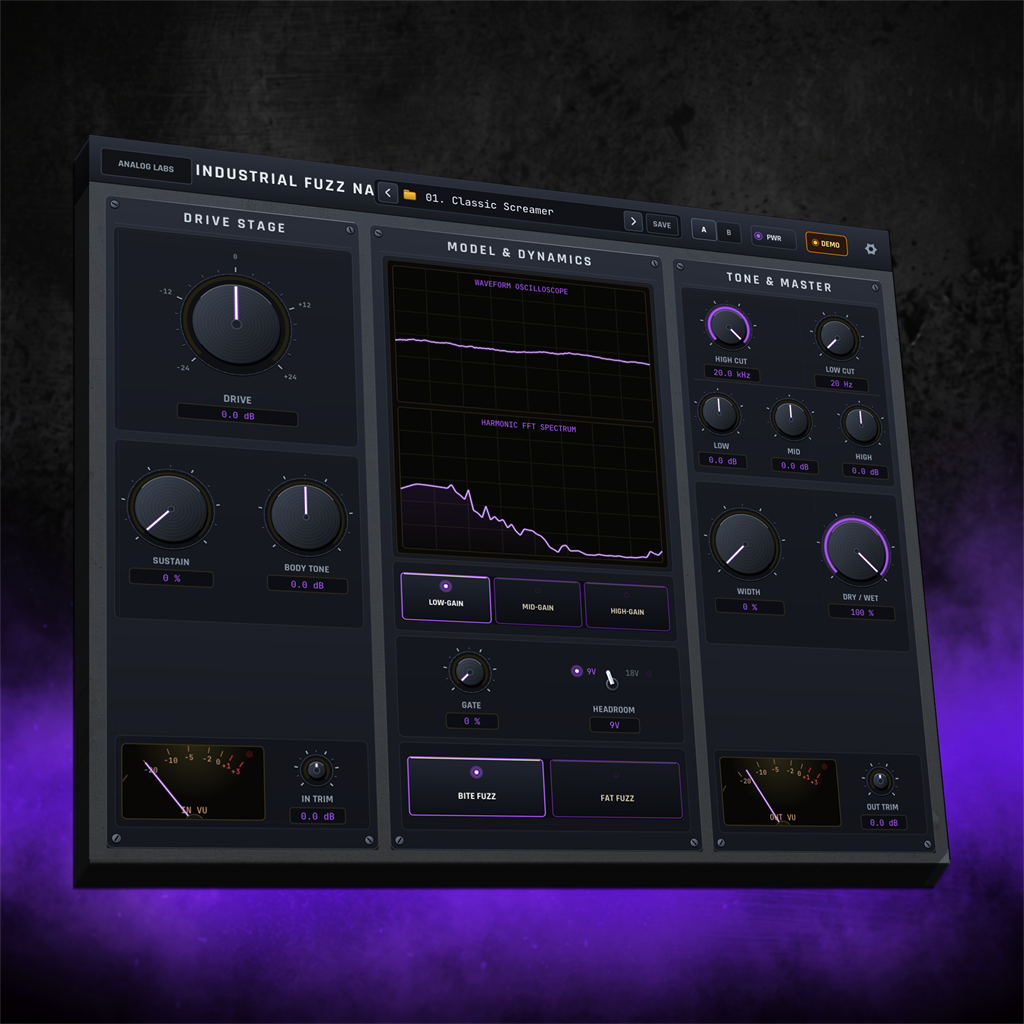Click the Width 0 % value field

[x=750, y=607]
